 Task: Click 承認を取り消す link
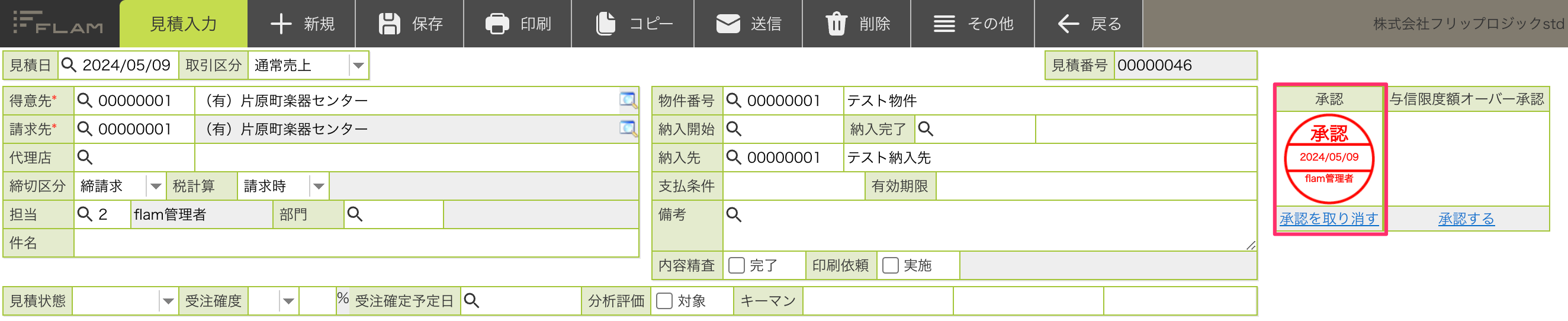pos(1329,219)
